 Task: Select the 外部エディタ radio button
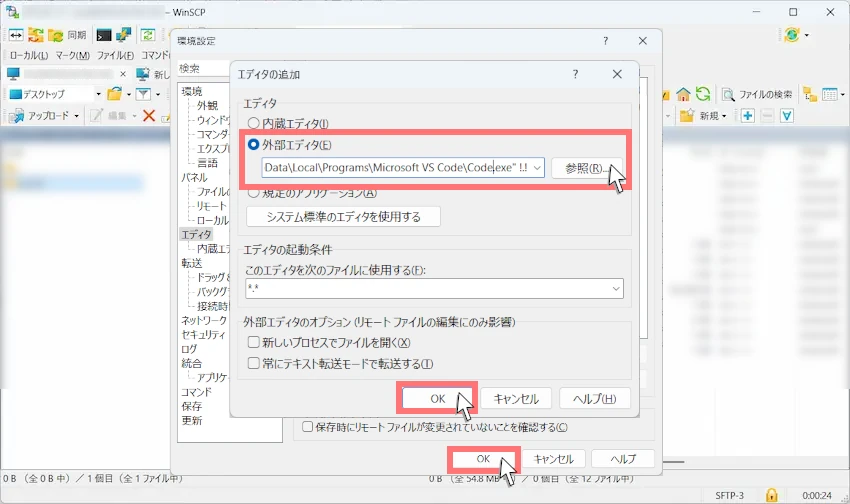tap(253, 145)
